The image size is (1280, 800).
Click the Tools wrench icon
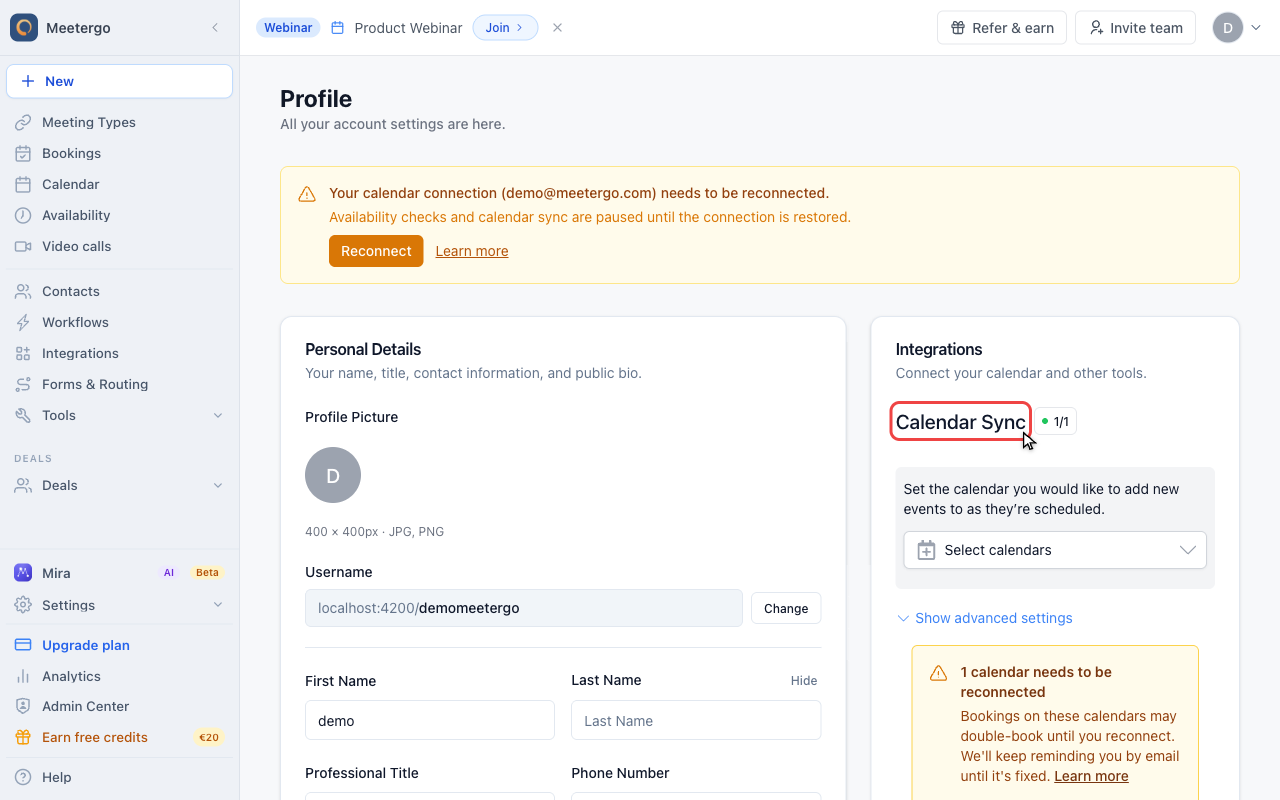click(23, 415)
